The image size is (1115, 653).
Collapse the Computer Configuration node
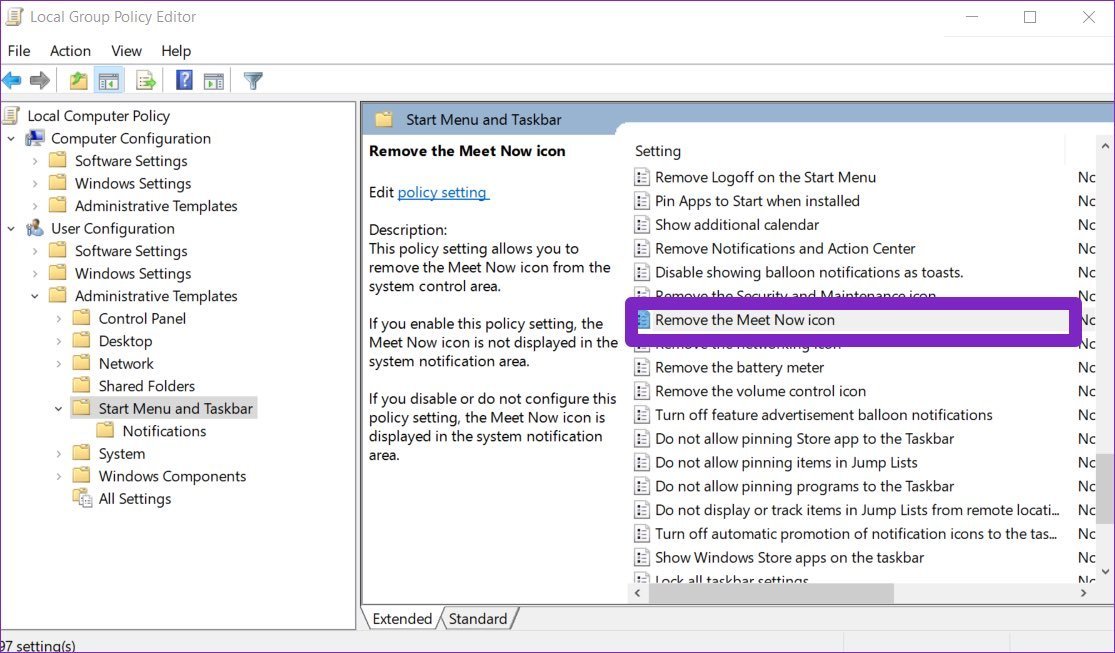[11, 139]
